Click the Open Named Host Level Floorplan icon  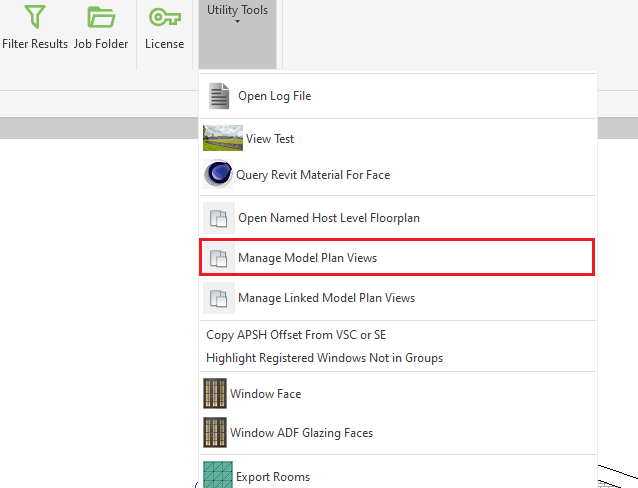(x=219, y=217)
